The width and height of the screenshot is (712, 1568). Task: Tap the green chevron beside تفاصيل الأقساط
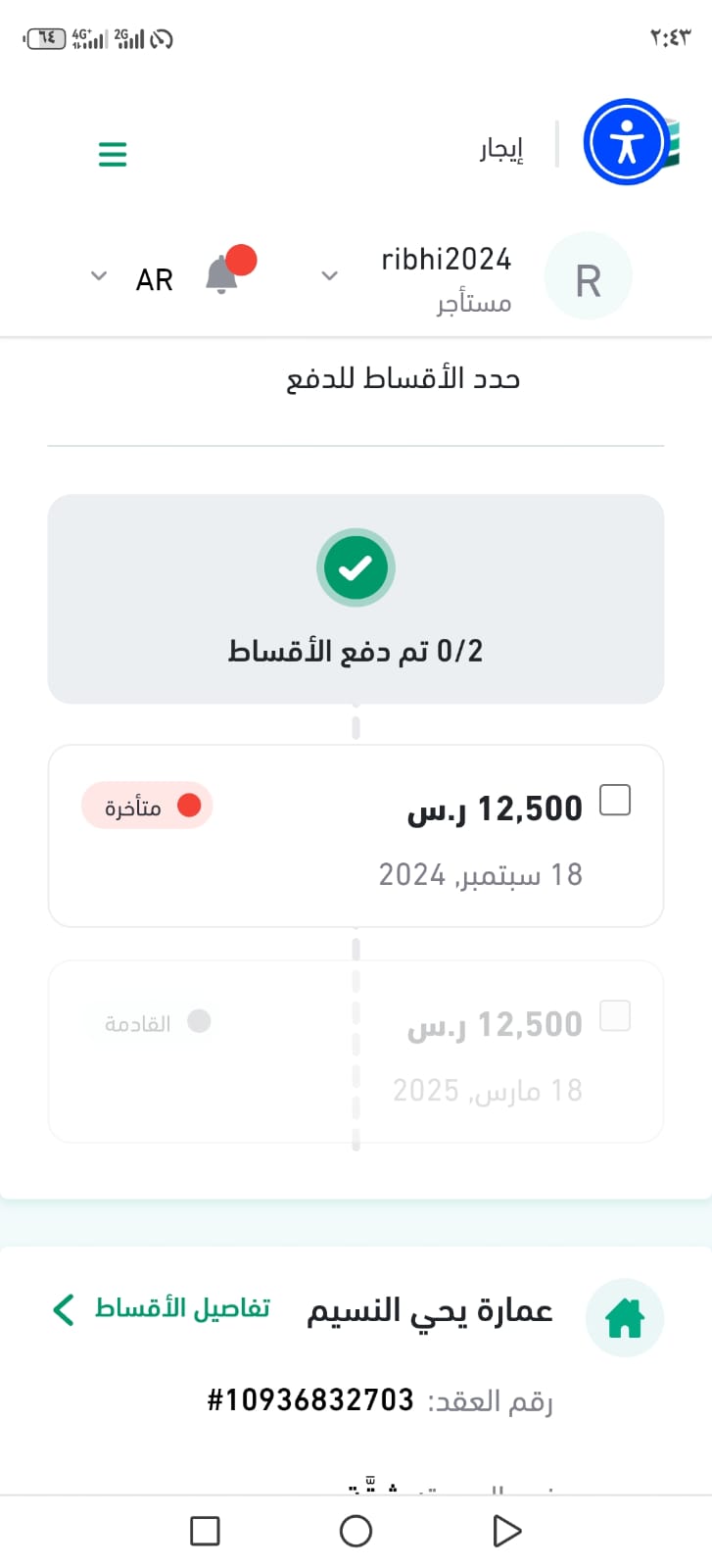point(64,1309)
